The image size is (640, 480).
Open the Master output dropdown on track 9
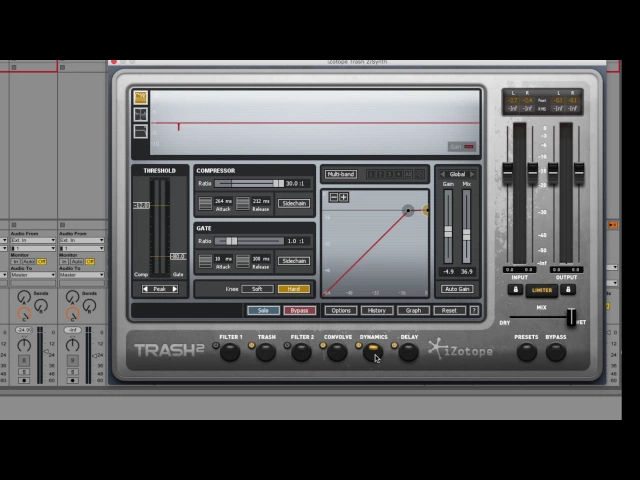(81, 275)
